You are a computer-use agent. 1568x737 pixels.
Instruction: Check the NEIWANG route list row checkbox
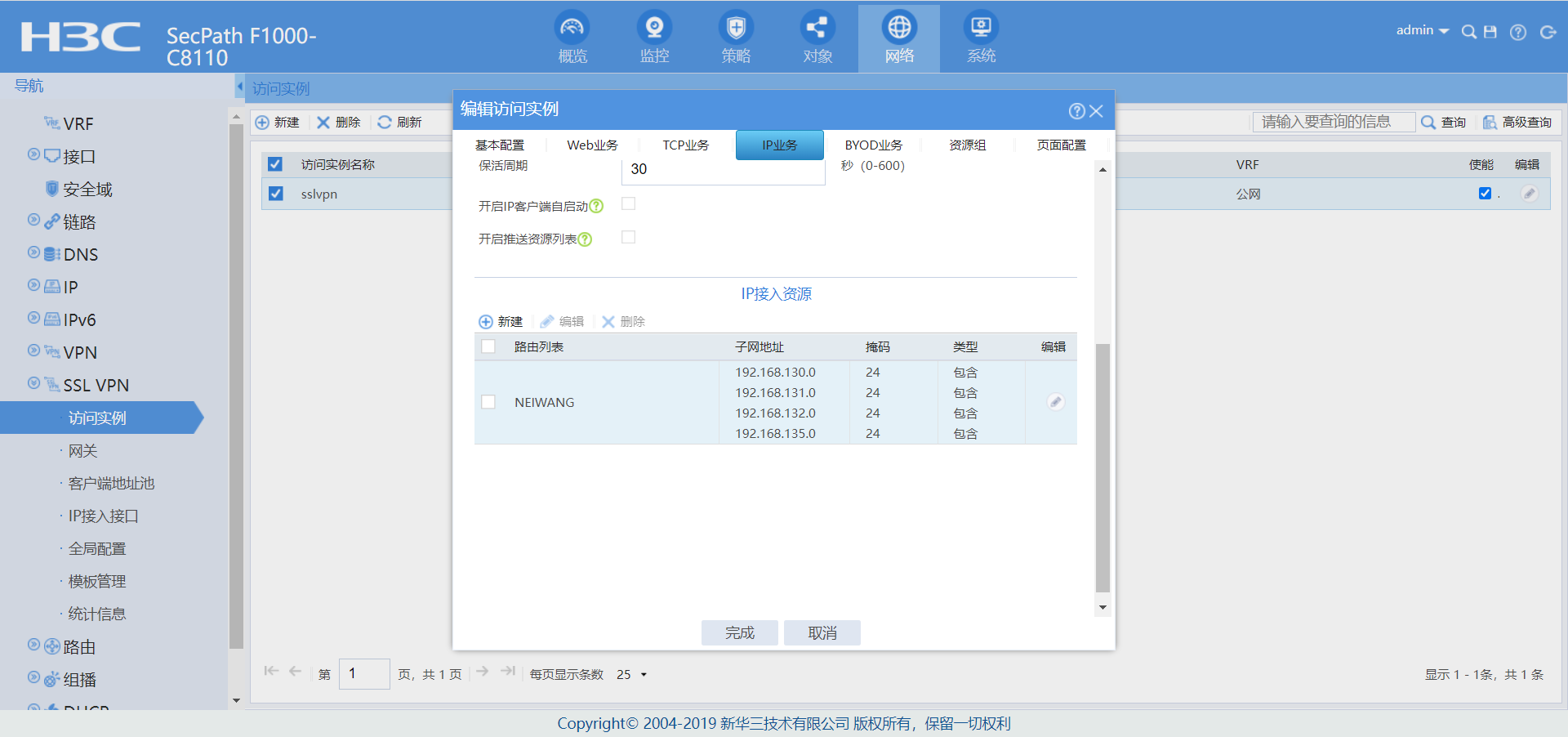tap(488, 402)
